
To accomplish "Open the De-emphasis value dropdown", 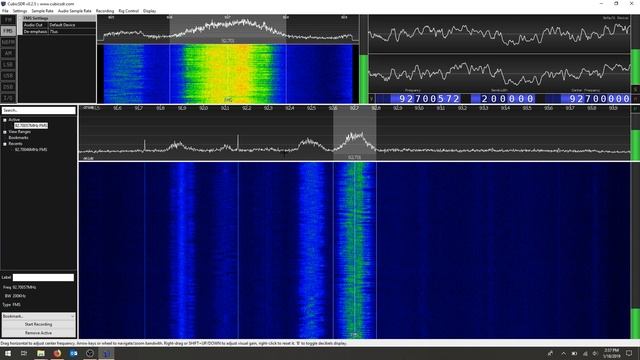I will point(72,31).
